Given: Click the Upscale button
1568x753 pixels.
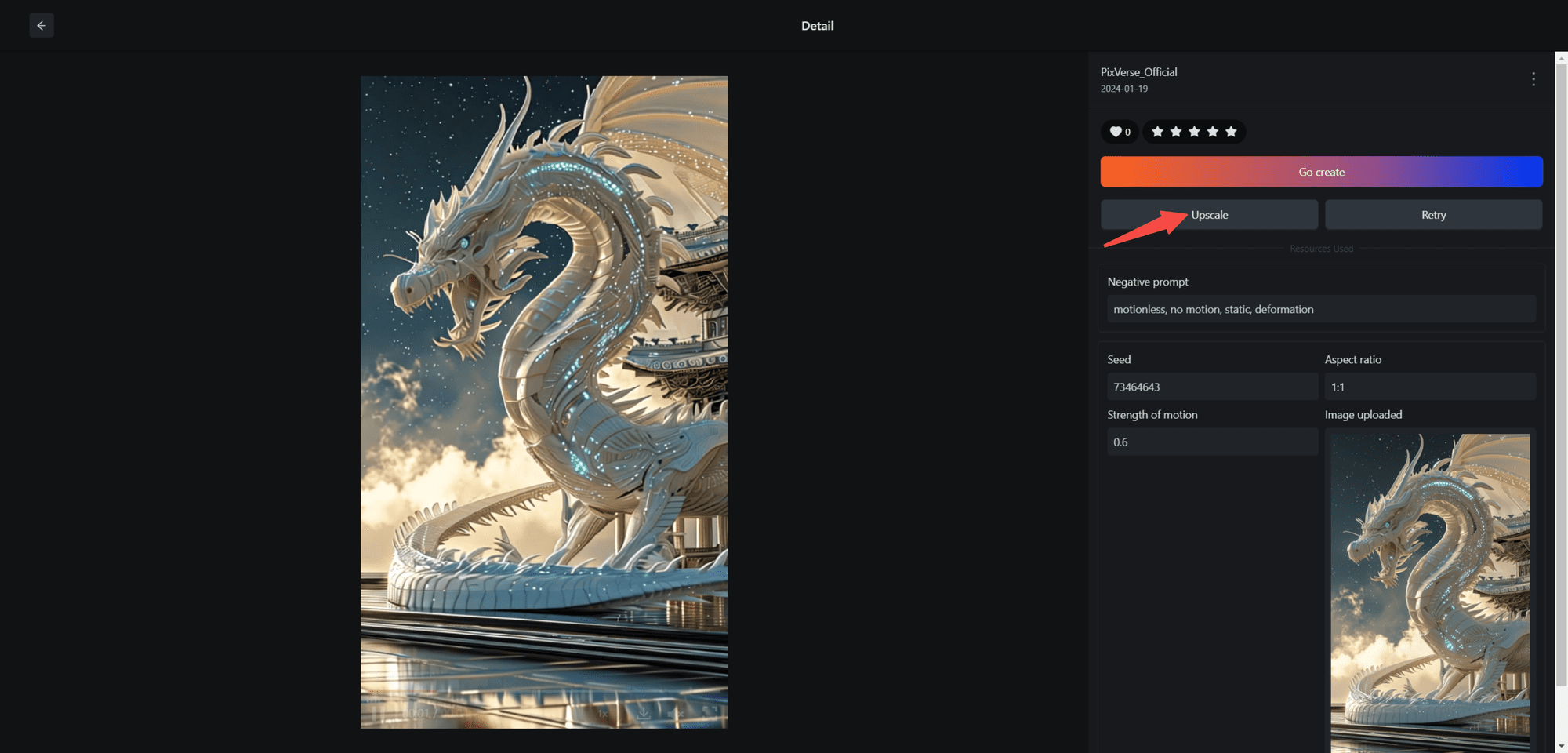Looking at the screenshot, I should pyautogui.click(x=1209, y=215).
